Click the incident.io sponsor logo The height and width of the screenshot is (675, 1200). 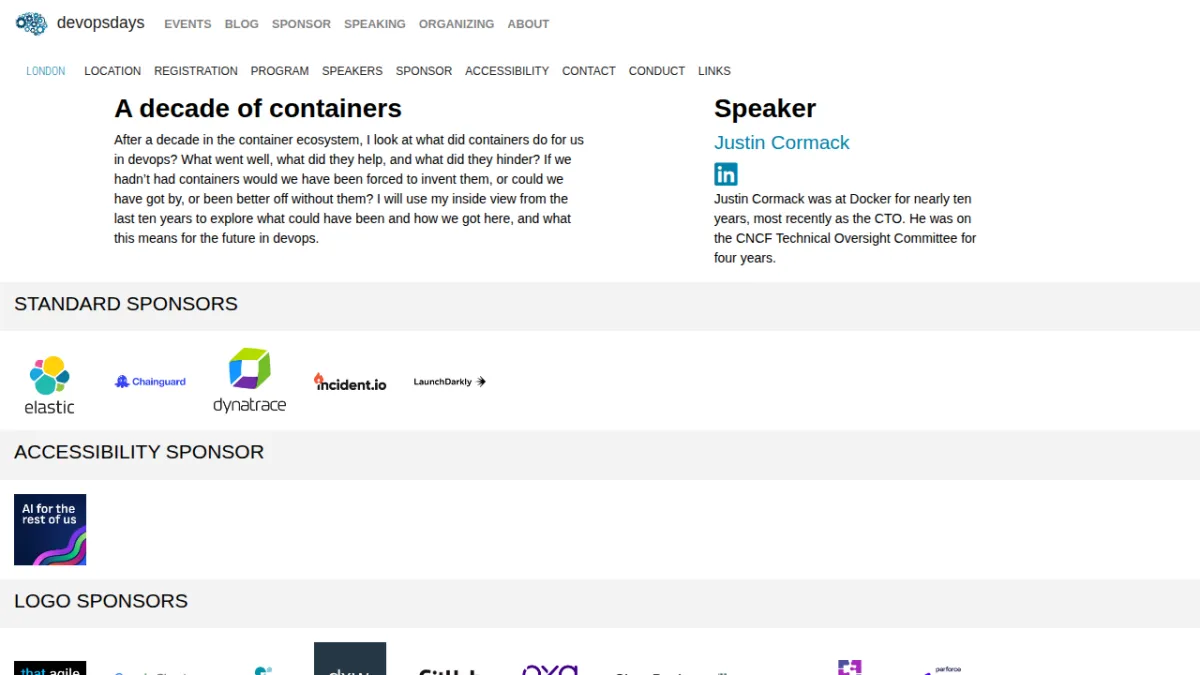350,382
